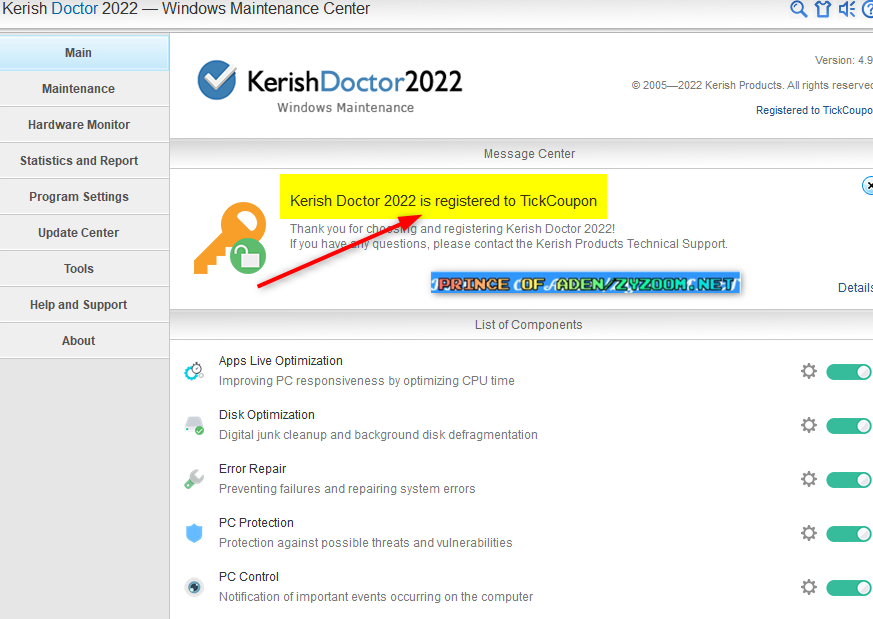873x619 pixels.
Task: Click 'Kerish Doctor 2022 is registered to TickCoupon'
Action: click(443, 201)
